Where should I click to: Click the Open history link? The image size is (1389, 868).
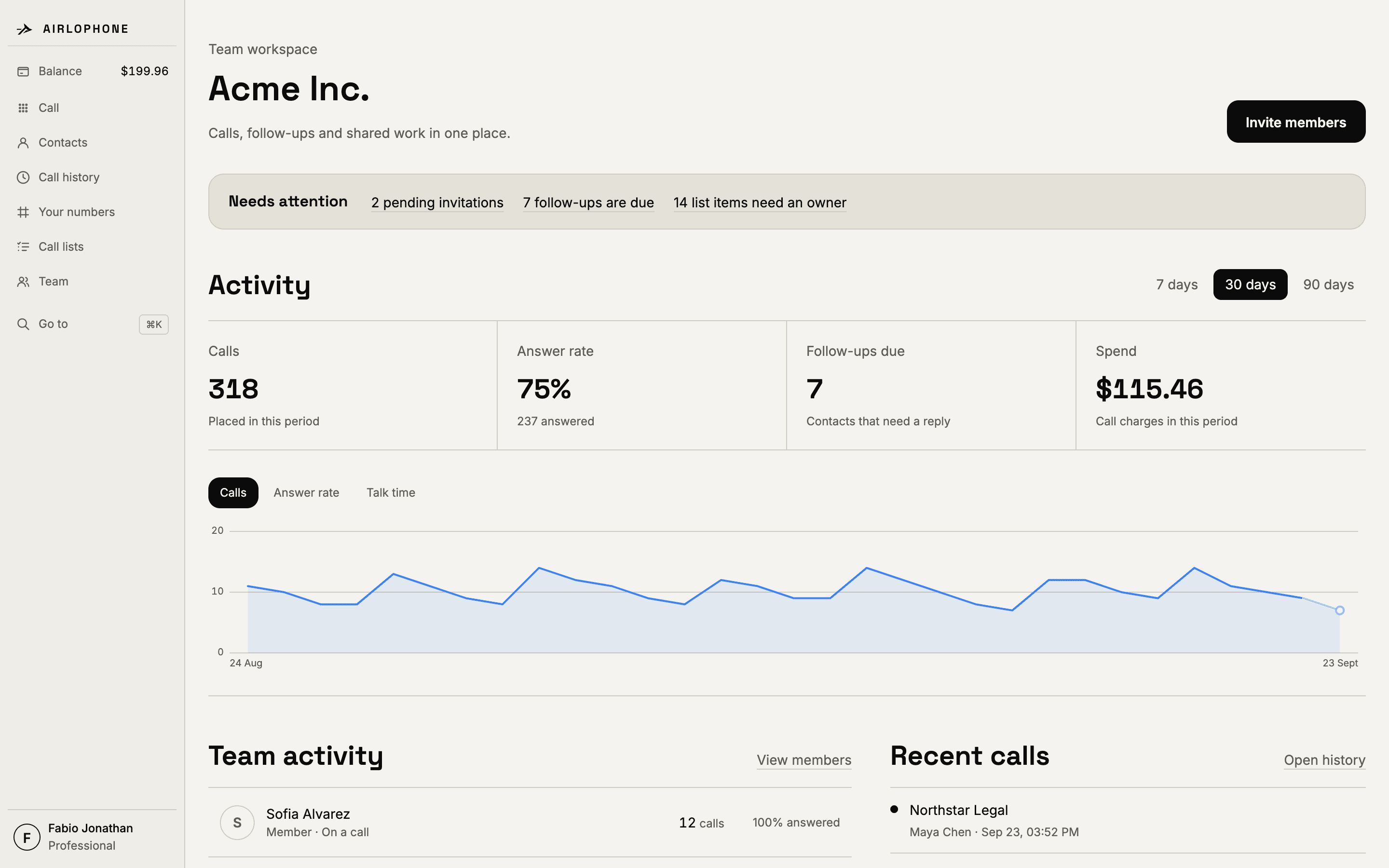click(x=1325, y=760)
